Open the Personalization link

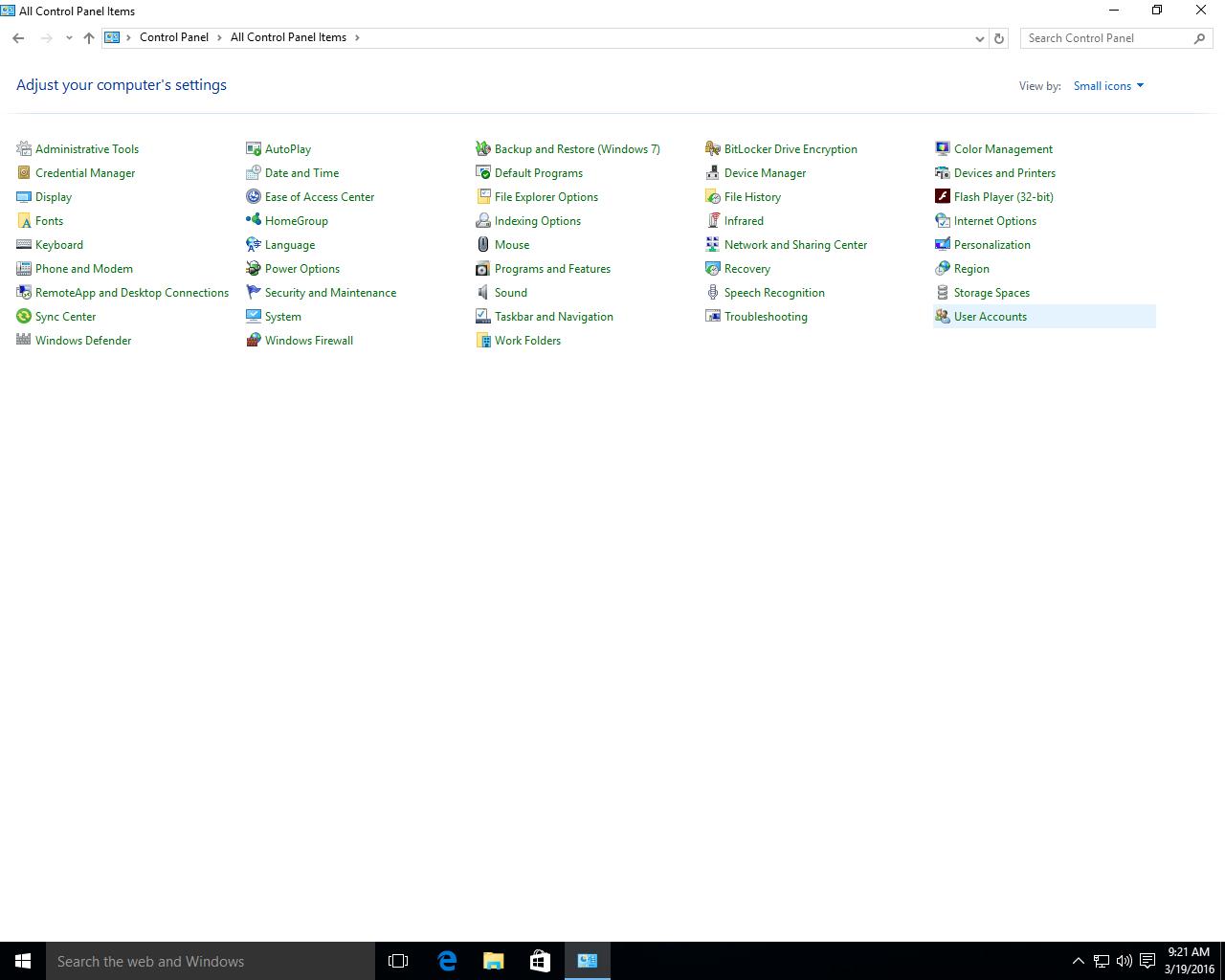click(992, 245)
